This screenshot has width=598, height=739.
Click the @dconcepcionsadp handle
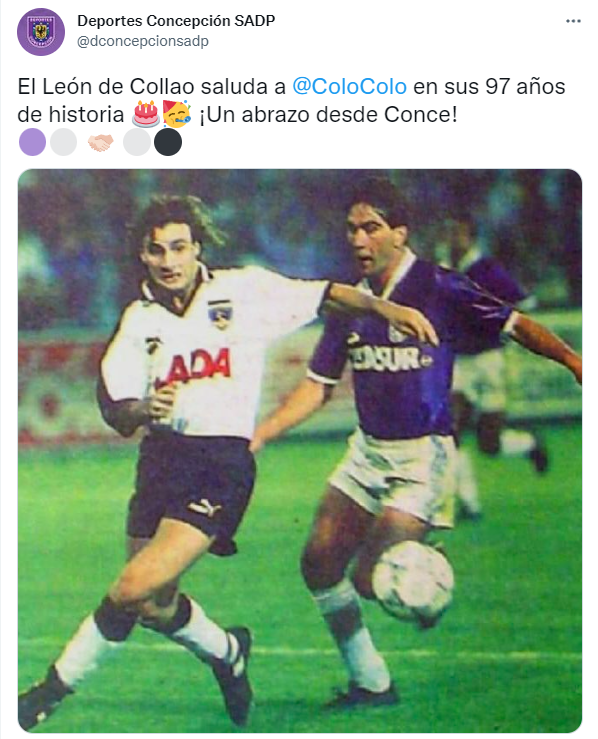click(x=143, y=41)
